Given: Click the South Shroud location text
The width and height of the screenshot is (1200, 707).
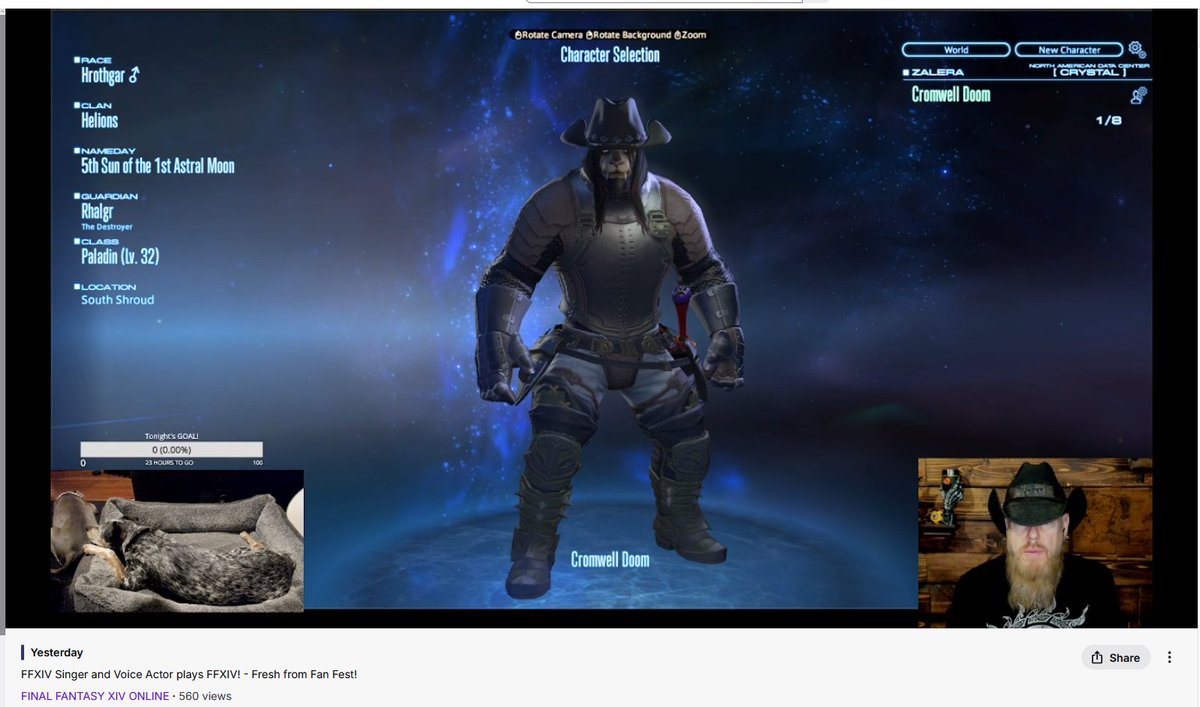Looking at the screenshot, I should pos(118,300).
